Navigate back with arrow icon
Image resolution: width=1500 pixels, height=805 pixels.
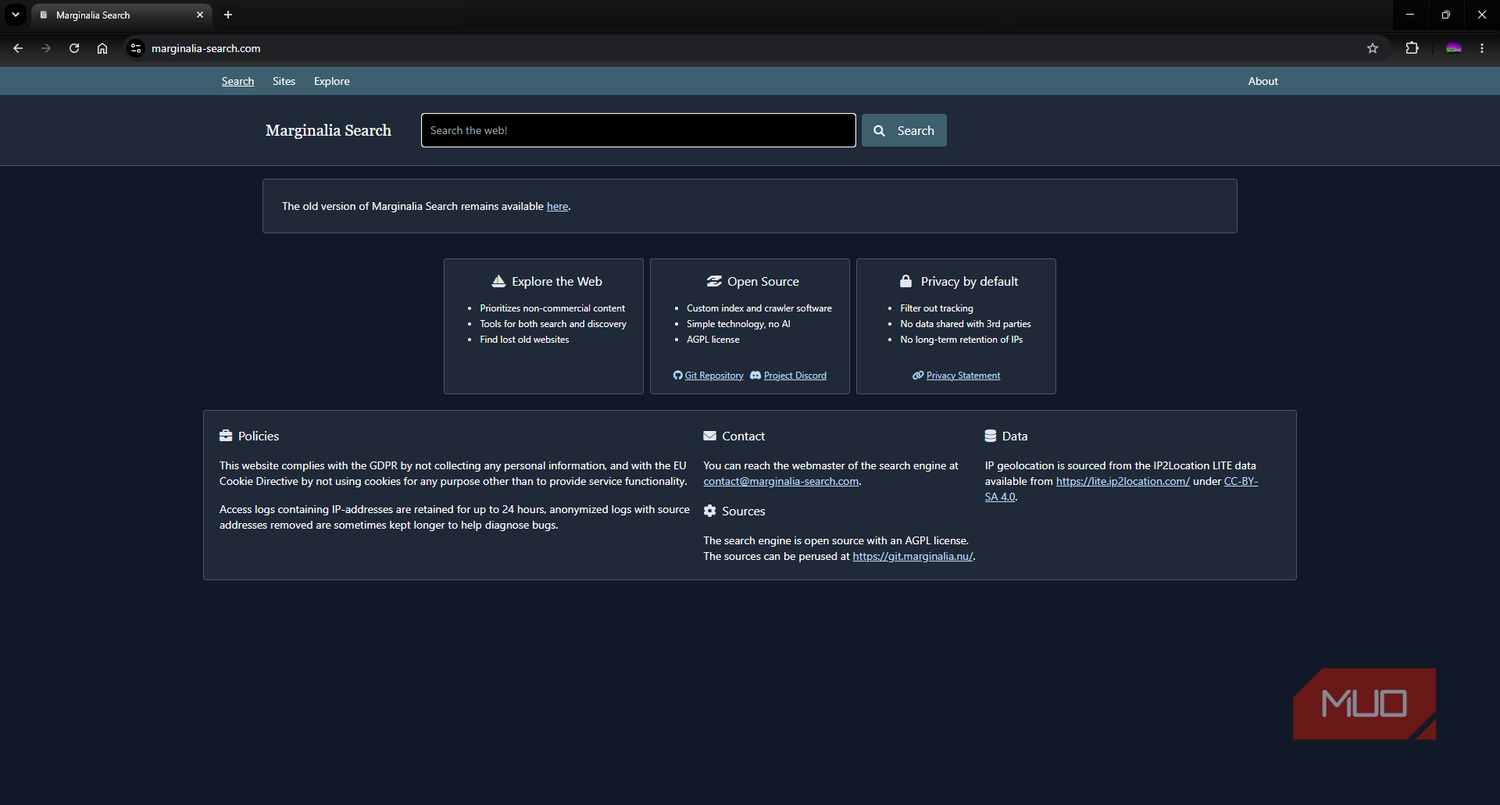pos(18,48)
